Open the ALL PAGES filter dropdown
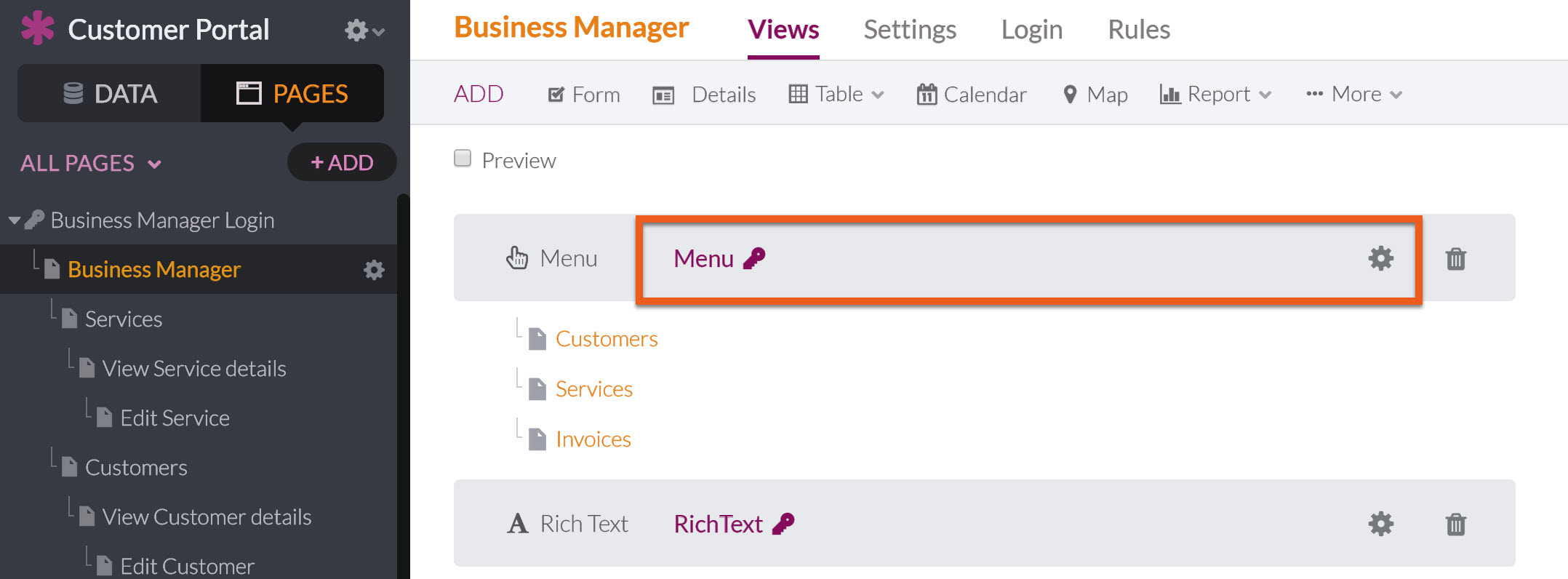This screenshot has width=1568, height=579. 91,163
